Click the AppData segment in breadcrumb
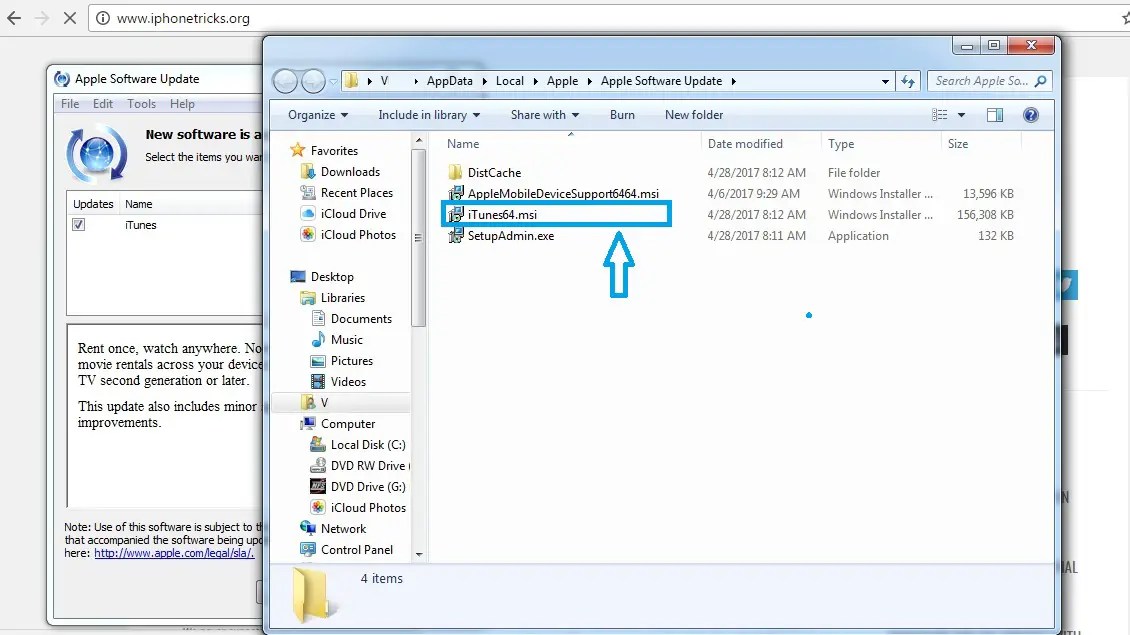Viewport: 1130px width, 635px height. [450, 81]
